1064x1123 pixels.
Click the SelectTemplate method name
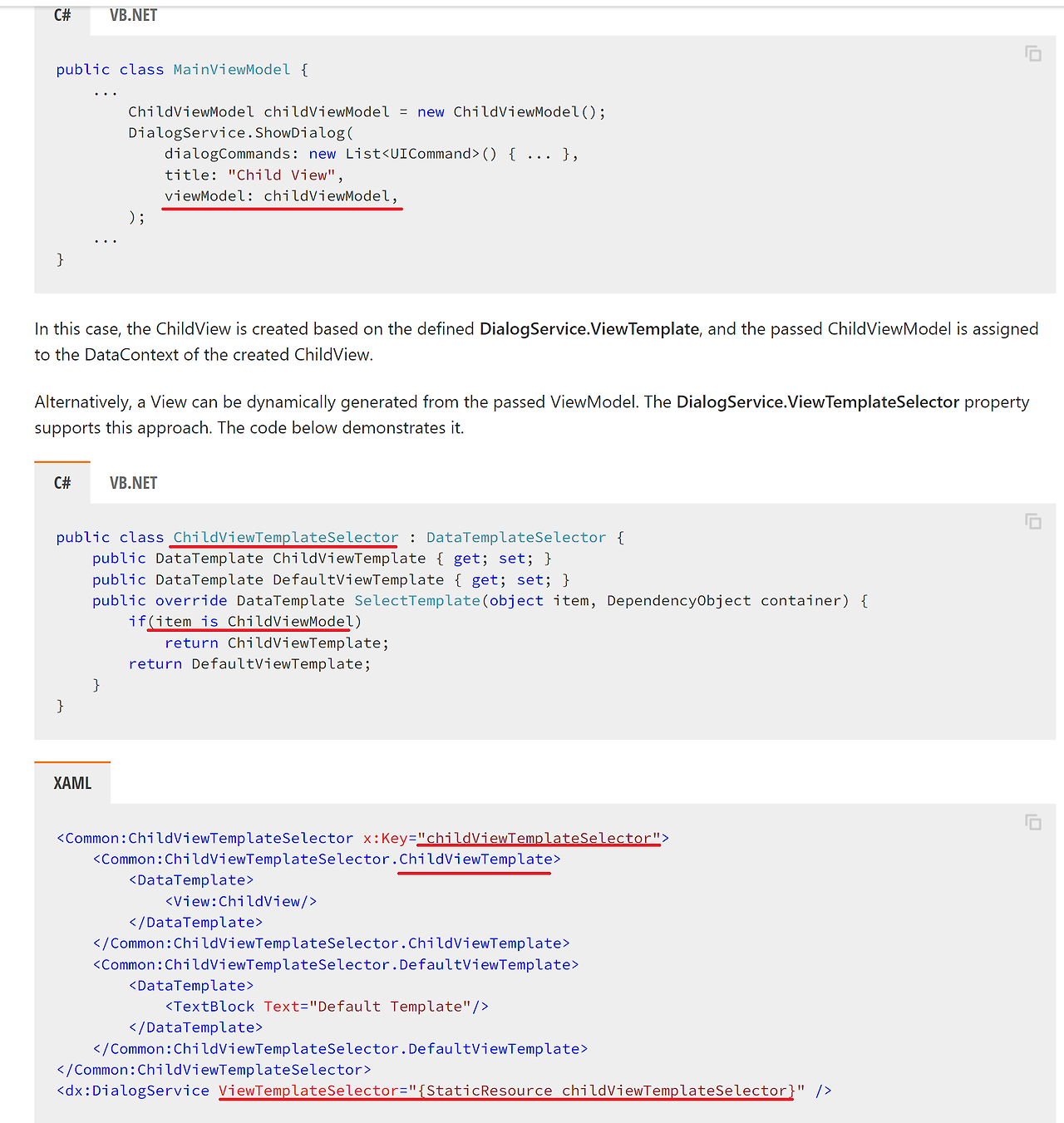pyautogui.click(x=417, y=601)
